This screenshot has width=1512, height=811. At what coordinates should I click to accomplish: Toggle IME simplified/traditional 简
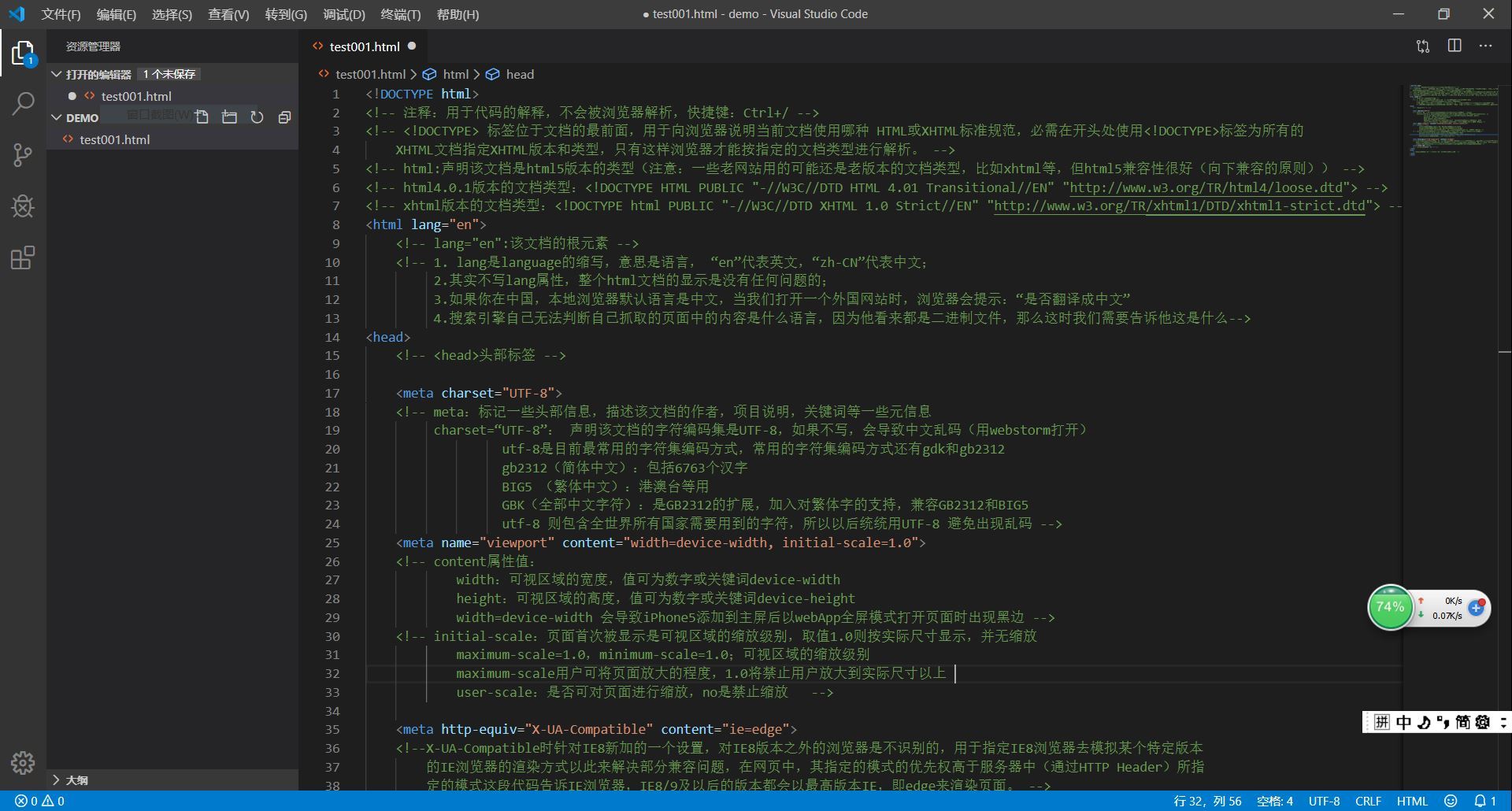tap(1463, 722)
